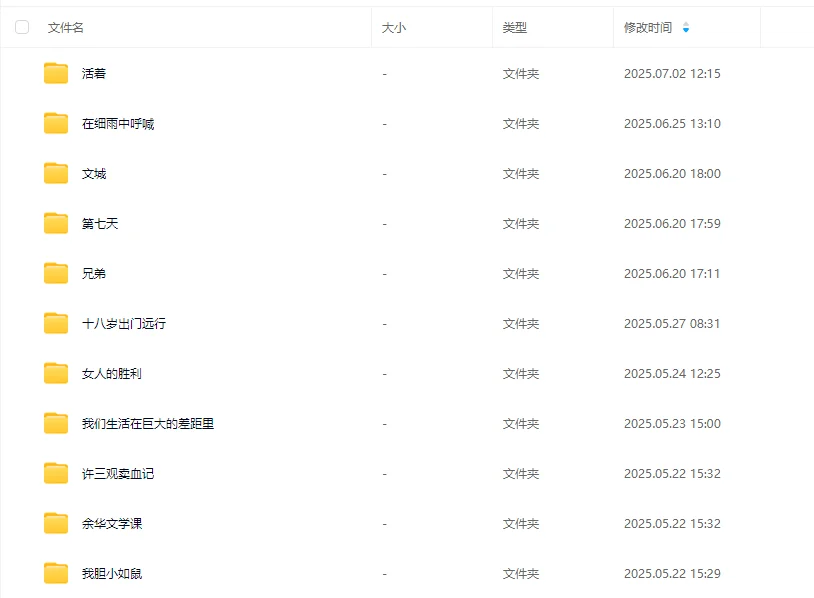Click the 文件夹 type in the 活着 row
This screenshot has width=814, height=598.
tap(521, 74)
